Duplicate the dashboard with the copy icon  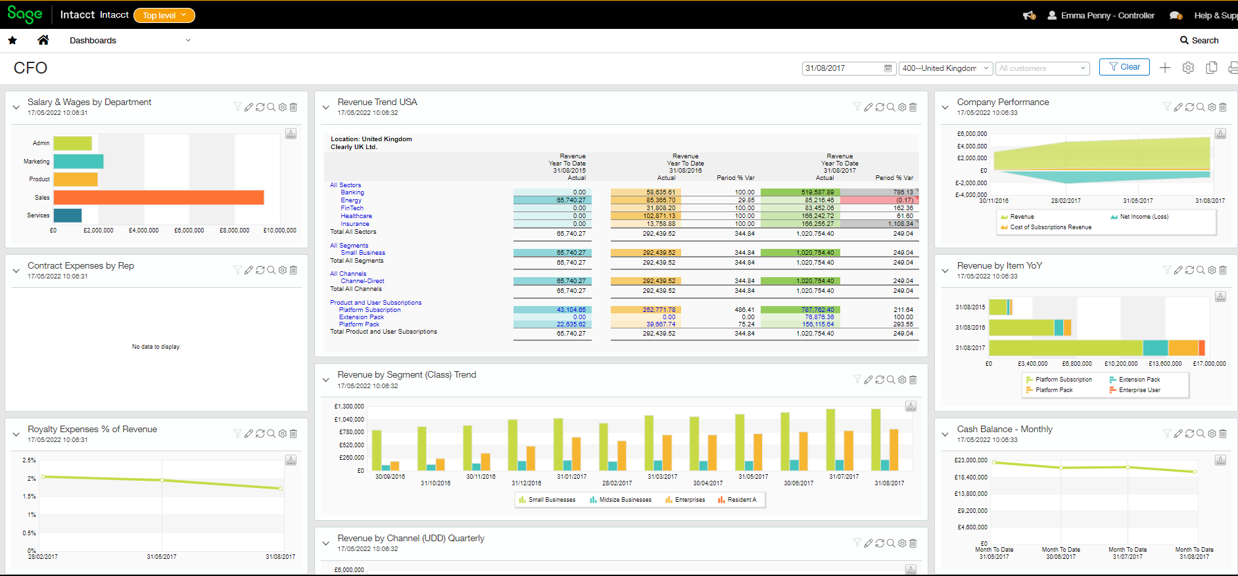coord(1211,67)
